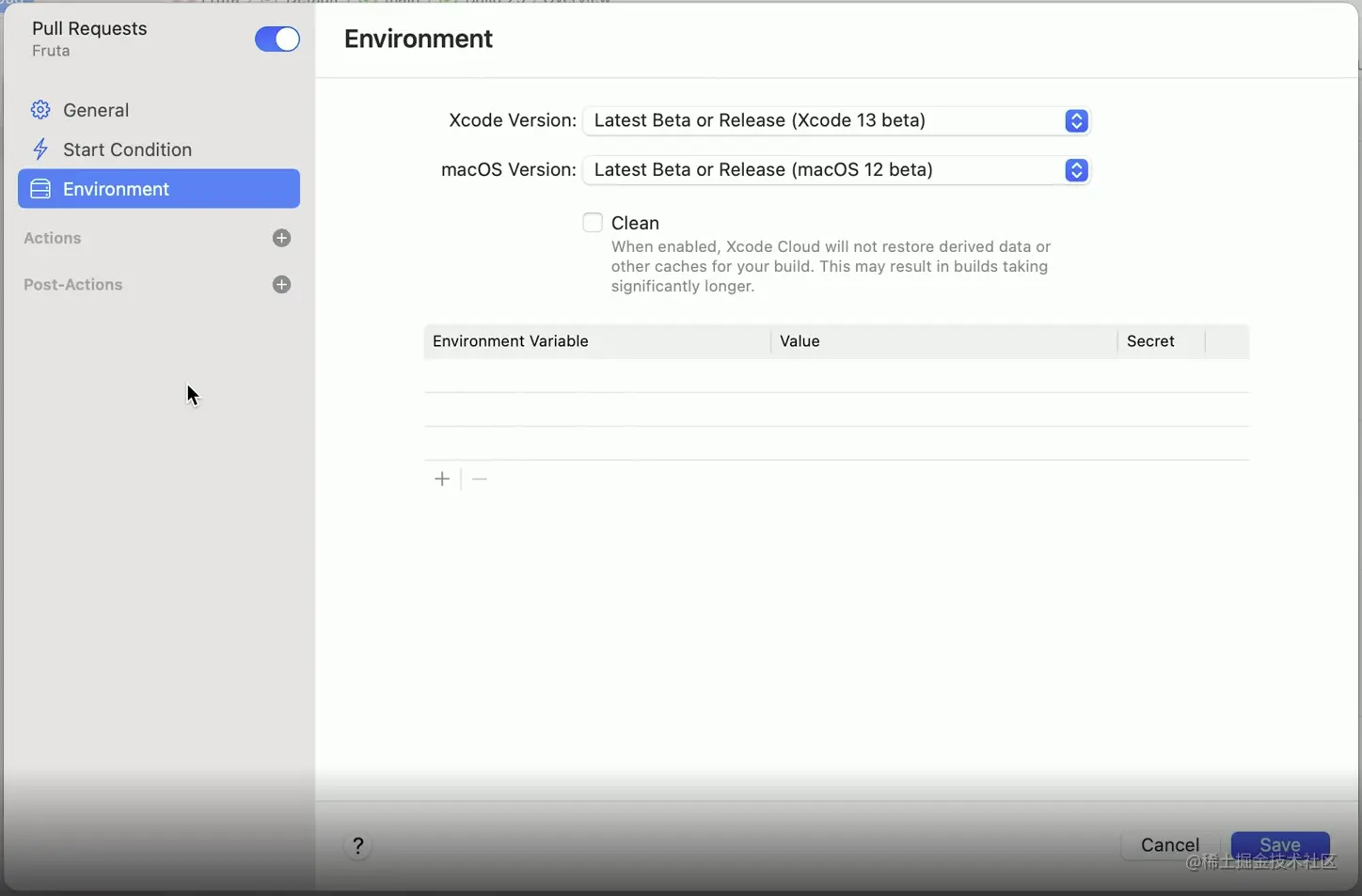Open the macOS Version dropdown
1362x896 pixels.
click(x=836, y=170)
